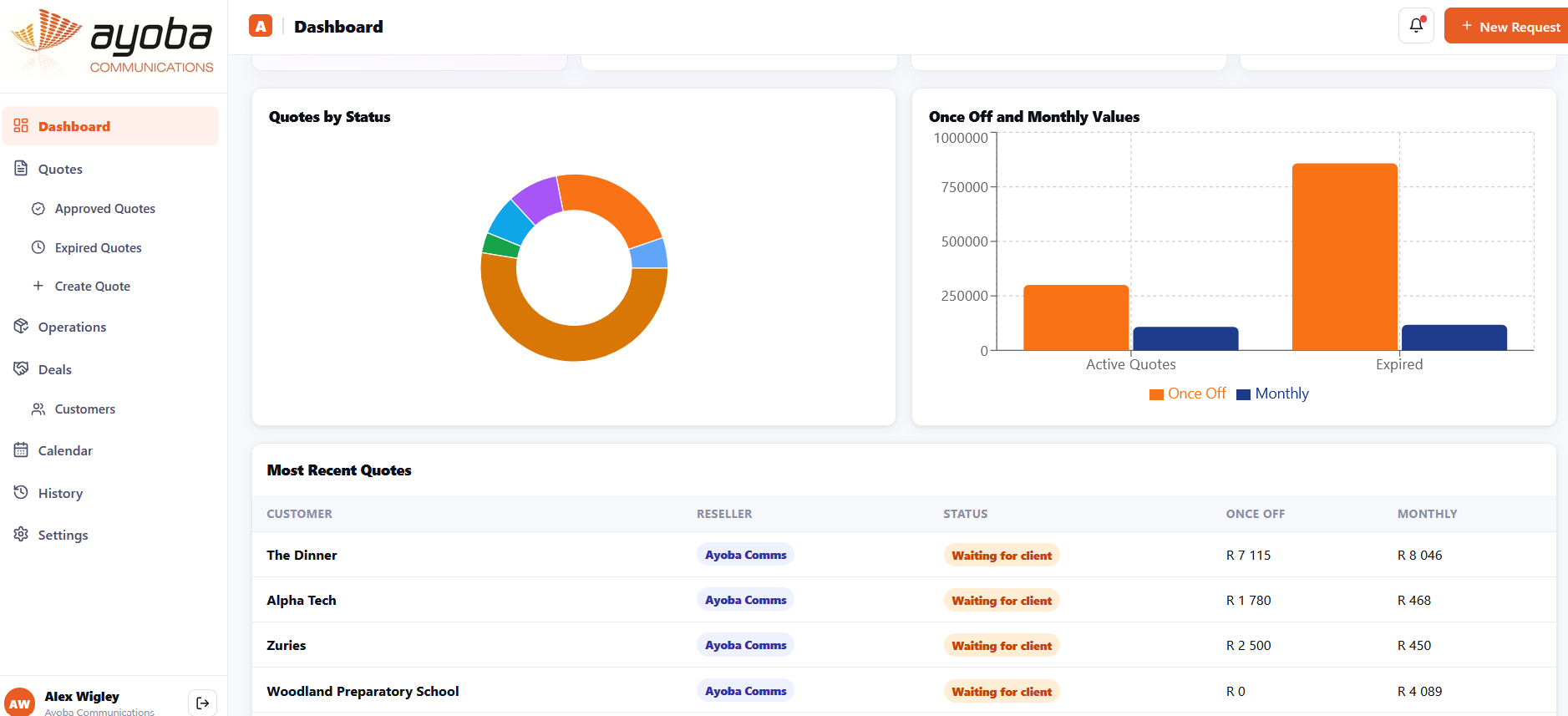The height and width of the screenshot is (716, 1568).
Task: Open Expired Quotes page
Action: coord(99,247)
